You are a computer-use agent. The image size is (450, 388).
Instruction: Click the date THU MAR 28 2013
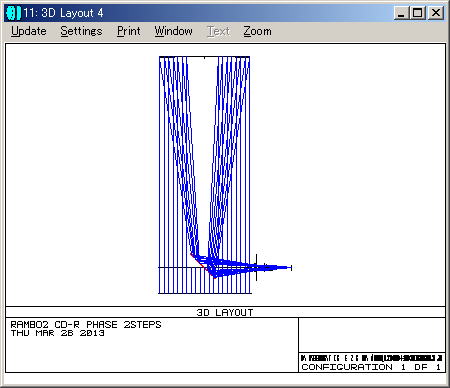(57, 333)
